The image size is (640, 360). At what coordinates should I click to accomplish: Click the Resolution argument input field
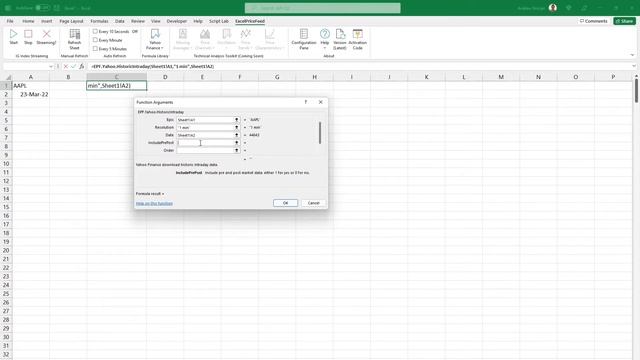tap(205, 127)
